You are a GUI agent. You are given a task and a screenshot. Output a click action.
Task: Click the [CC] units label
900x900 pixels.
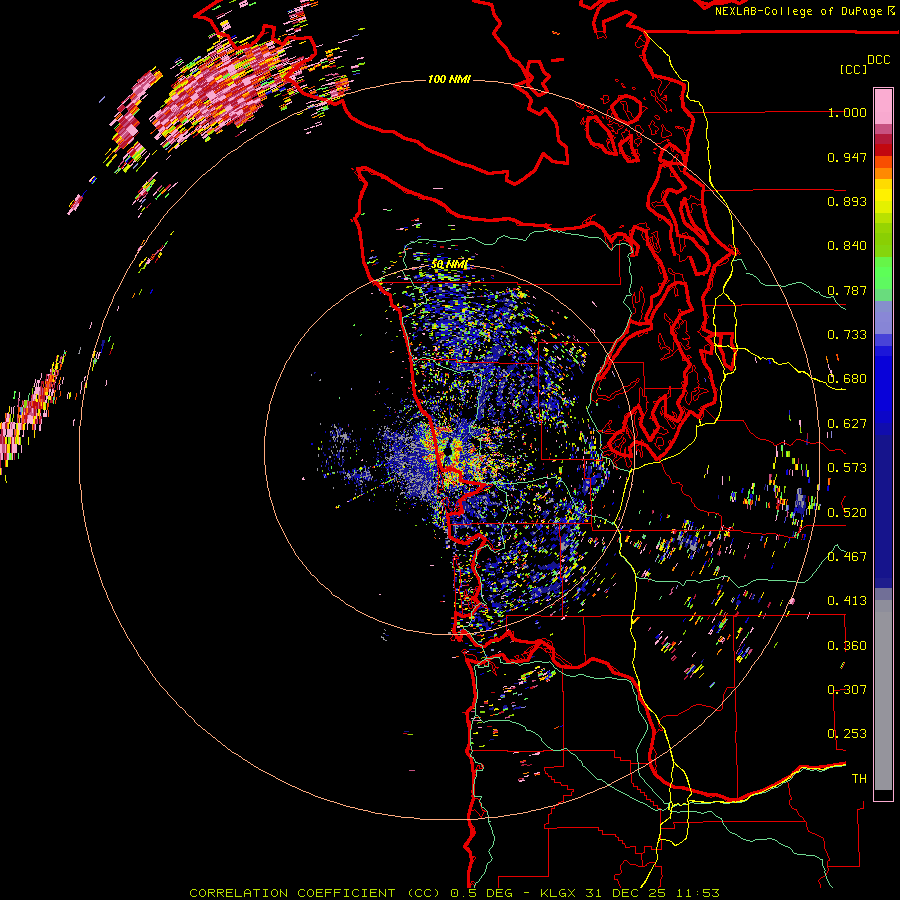853,69
